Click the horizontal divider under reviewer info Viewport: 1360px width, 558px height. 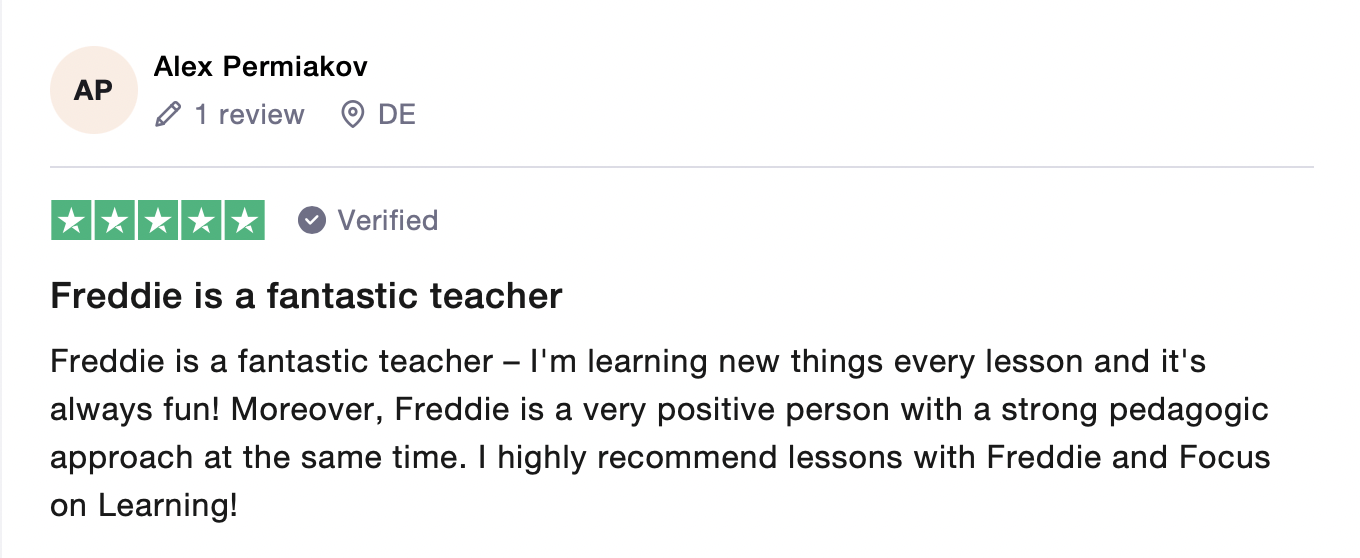tap(681, 166)
